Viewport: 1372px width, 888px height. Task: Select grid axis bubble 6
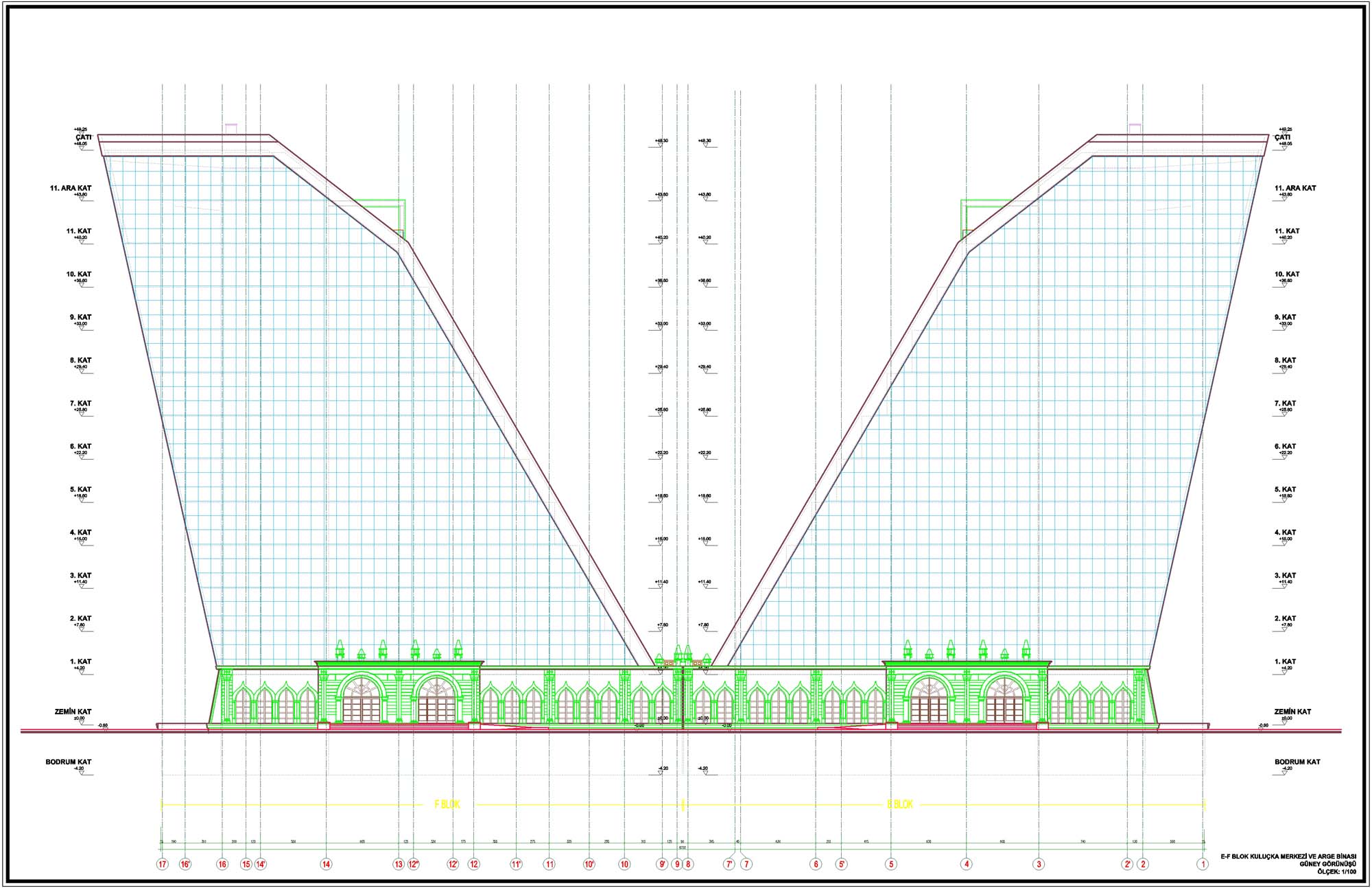click(816, 865)
